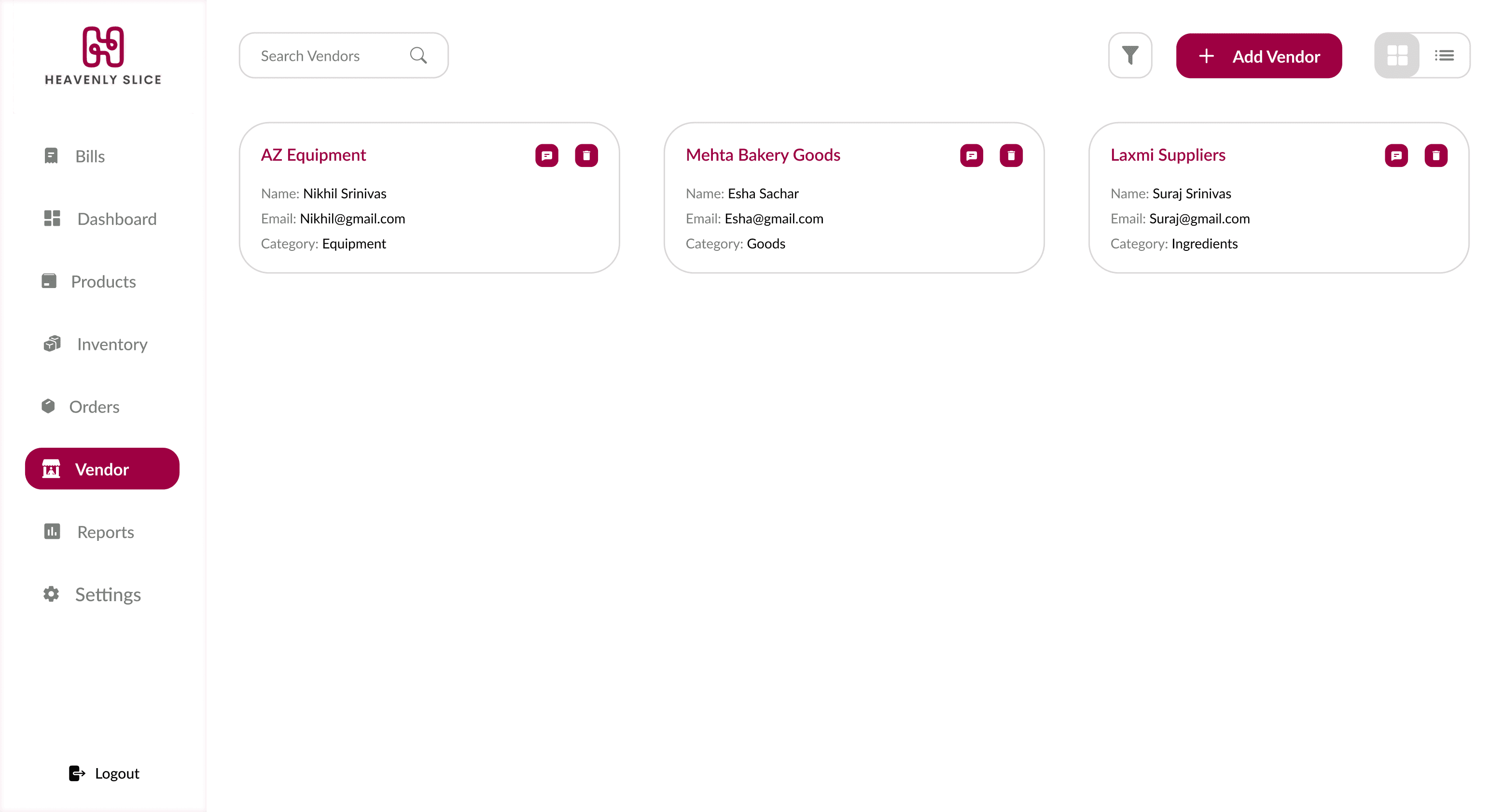Open the Orders page
Viewport: 1503px width, 812px height.
[x=93, y=407]
